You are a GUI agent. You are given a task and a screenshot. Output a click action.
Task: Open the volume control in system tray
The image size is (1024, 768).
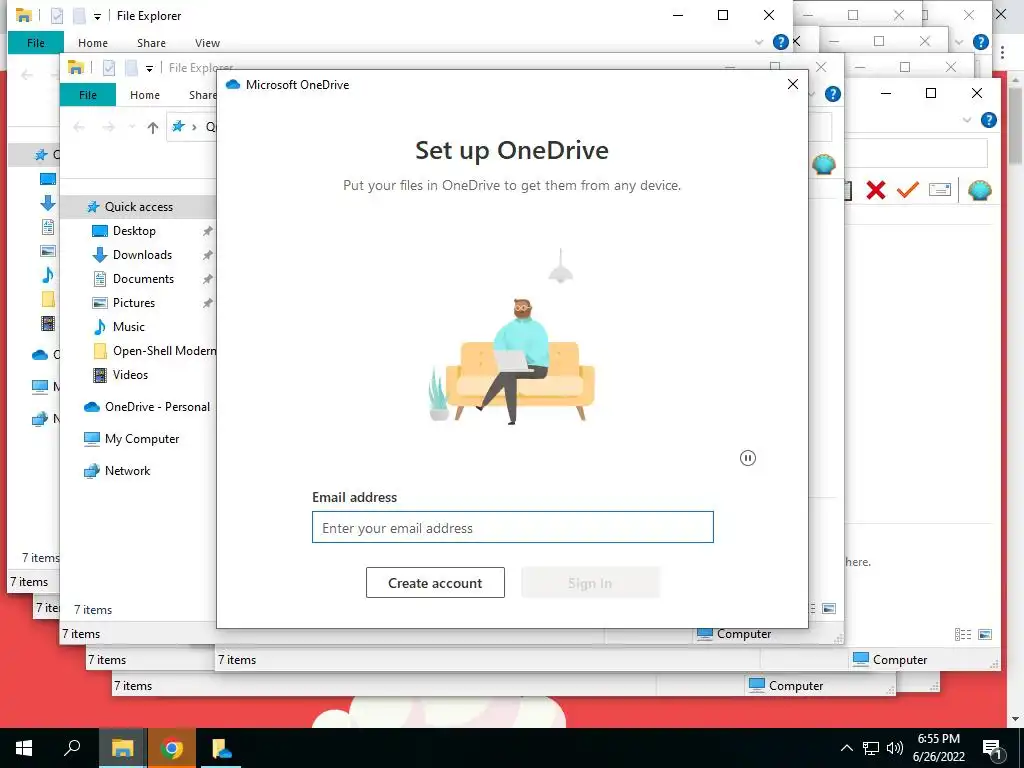(894, 748)
